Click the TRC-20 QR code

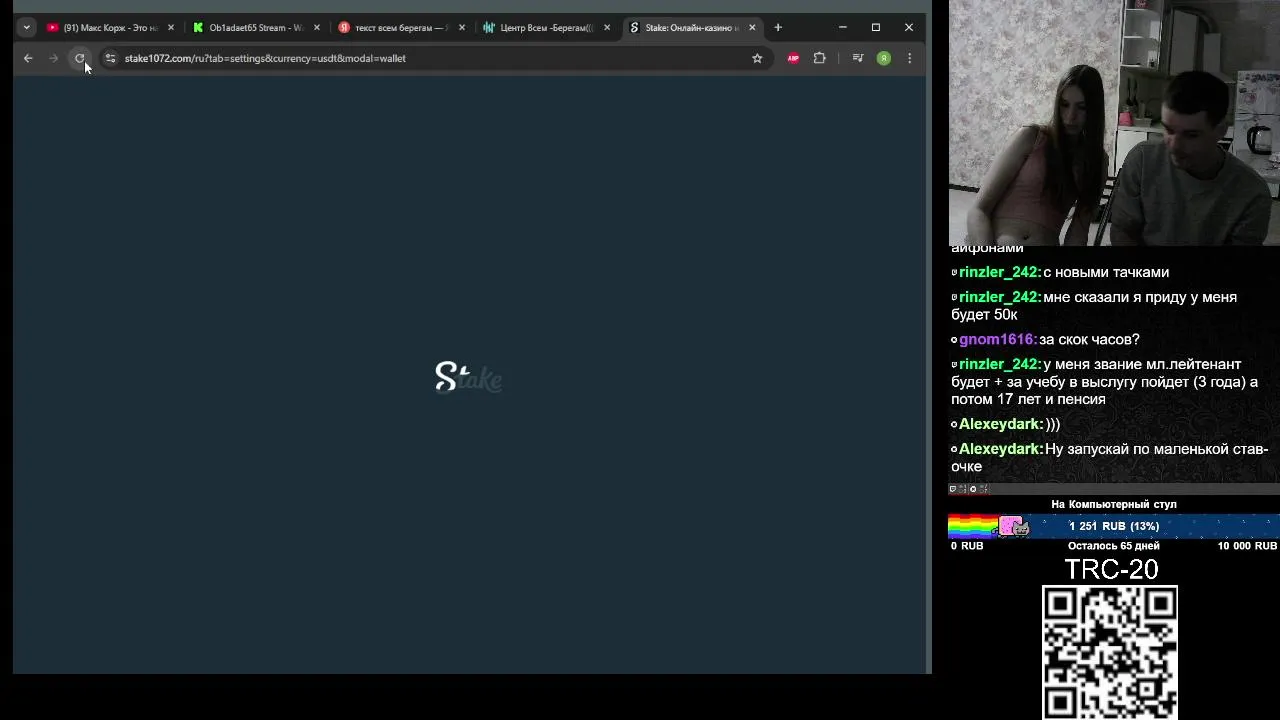(x=1110, y=652)
